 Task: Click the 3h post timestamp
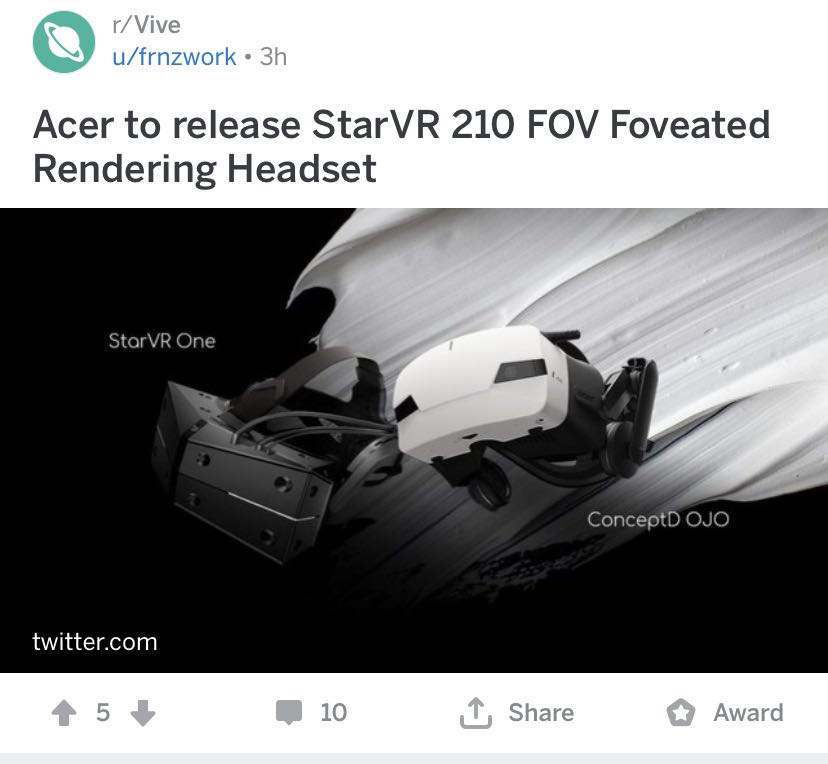pyautogui.click(x=273, y=56)
